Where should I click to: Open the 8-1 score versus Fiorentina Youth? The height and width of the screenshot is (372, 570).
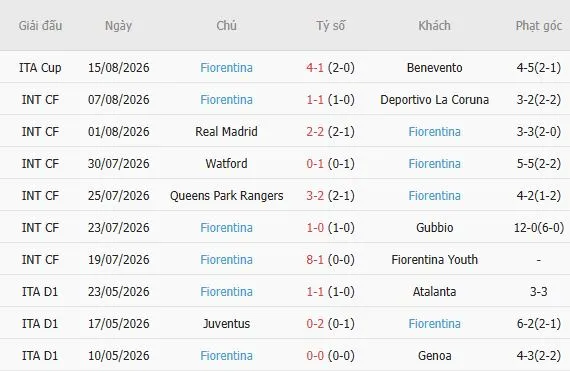pyautogui.click(x=315, y=260)
